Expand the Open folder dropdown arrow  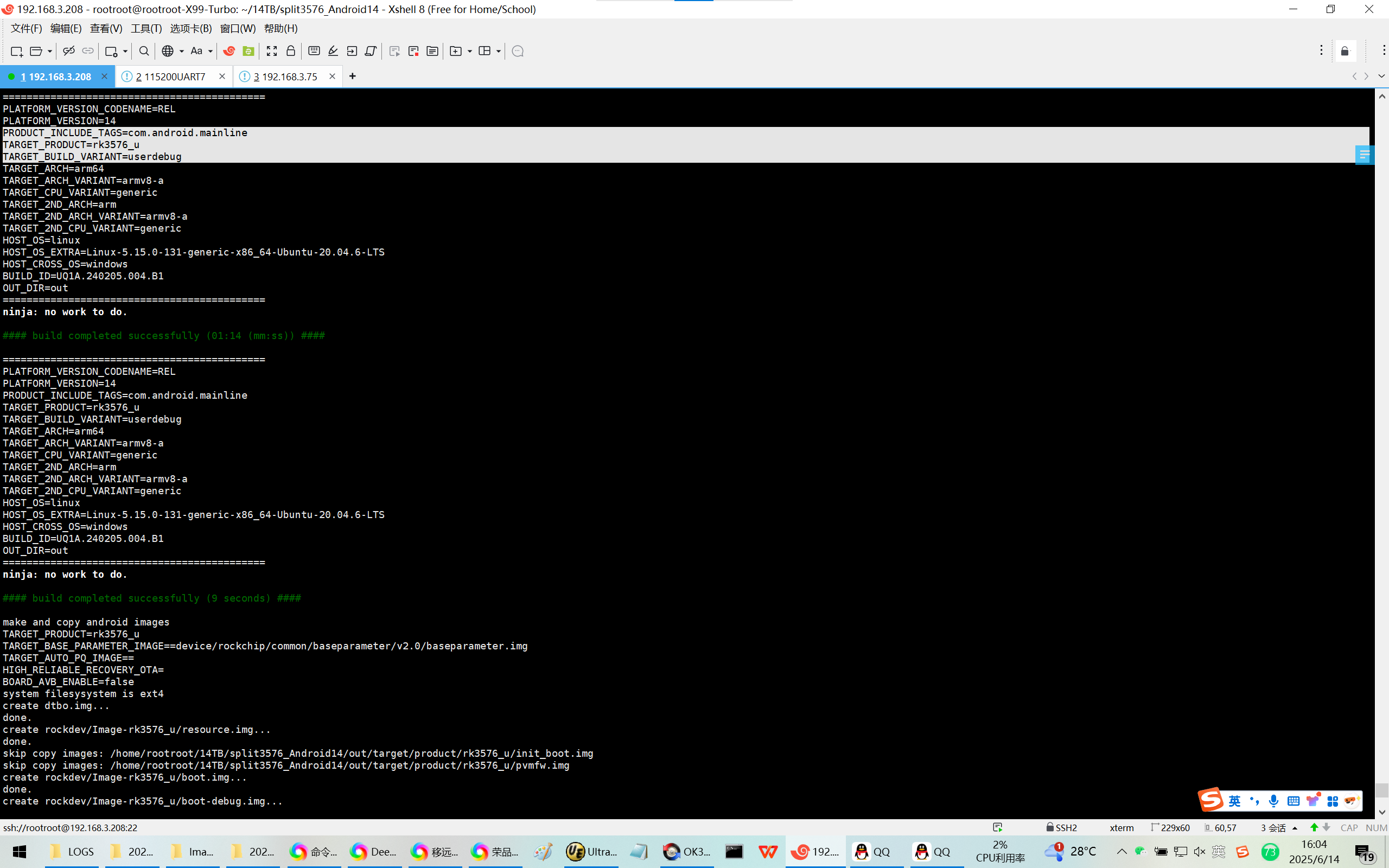pyautogui.click(x=50, y=51)
